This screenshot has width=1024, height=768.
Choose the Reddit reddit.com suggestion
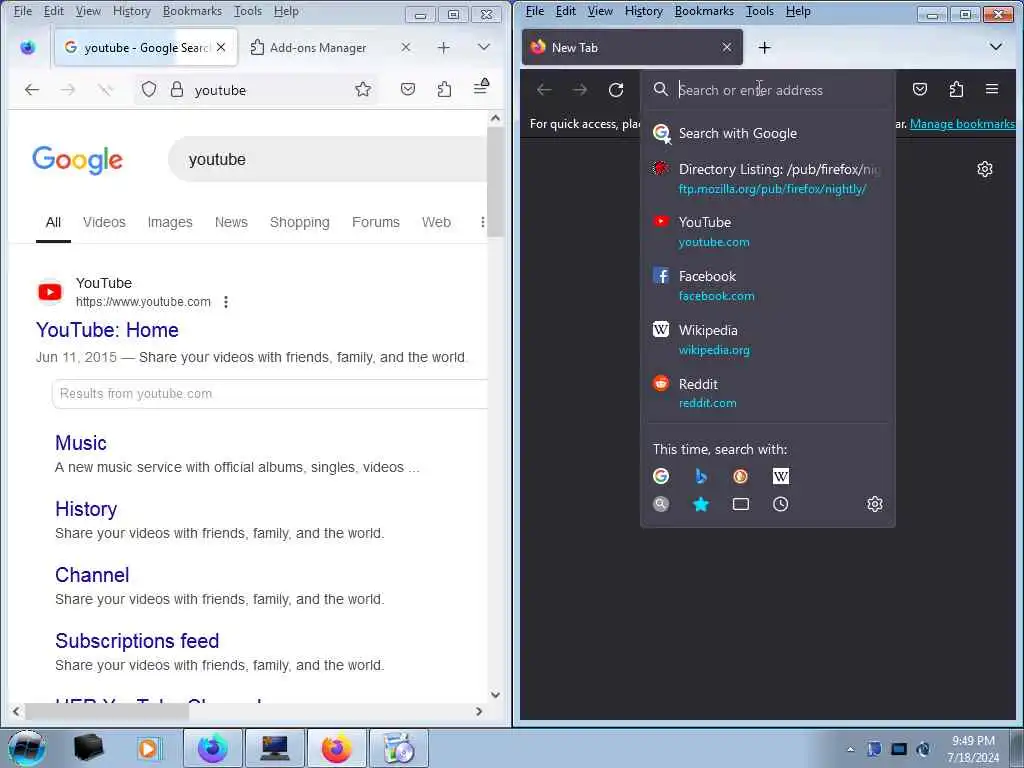[x=767, y=393]
